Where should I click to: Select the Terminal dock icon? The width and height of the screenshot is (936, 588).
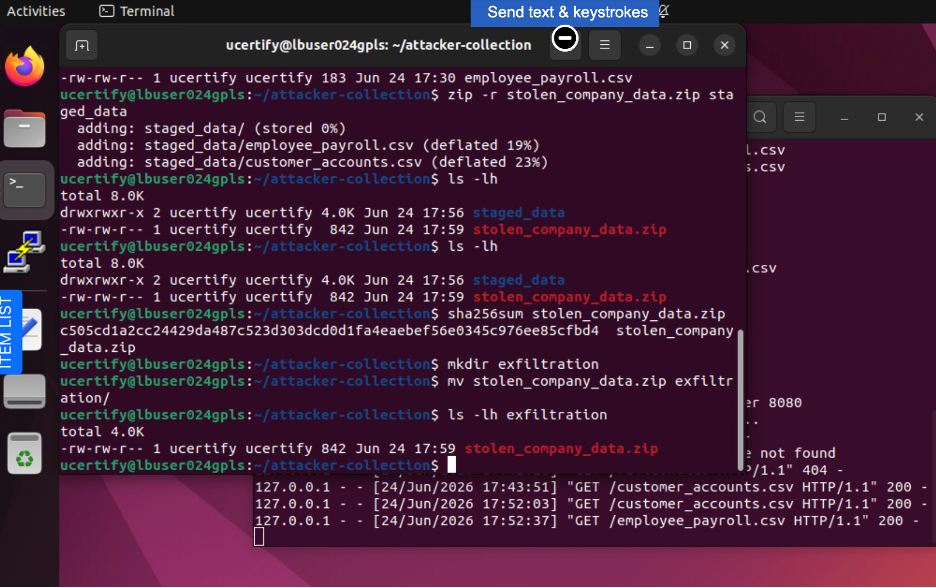(x=24, y=190)
